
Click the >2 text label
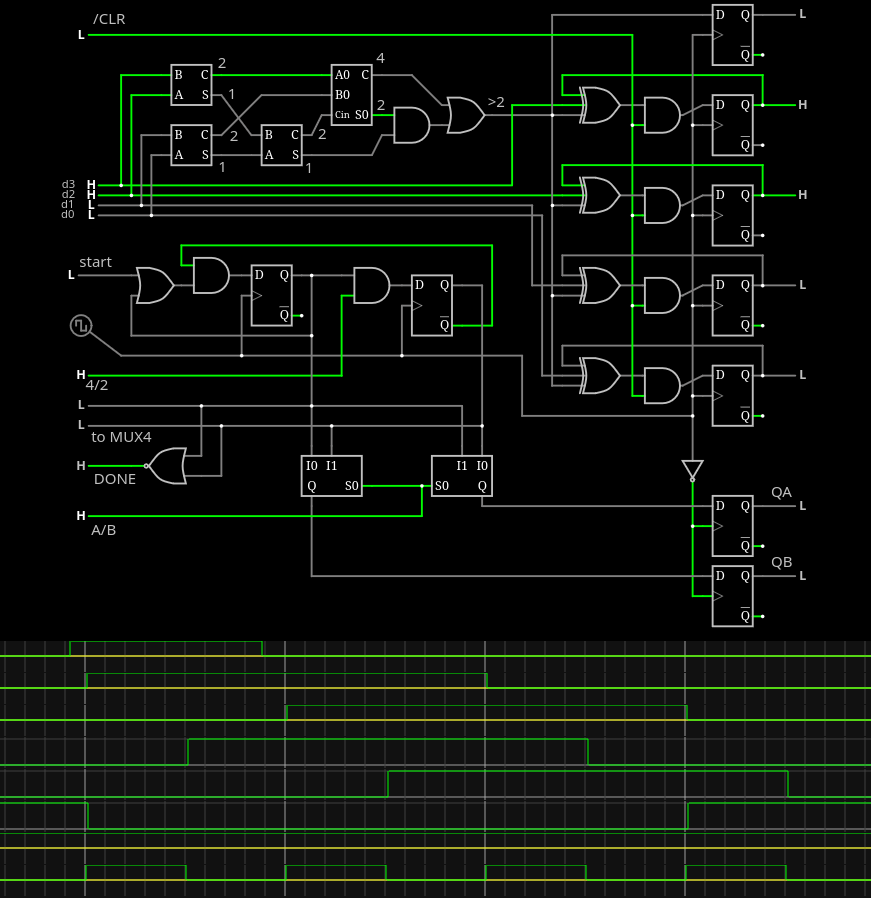(496, 102)
